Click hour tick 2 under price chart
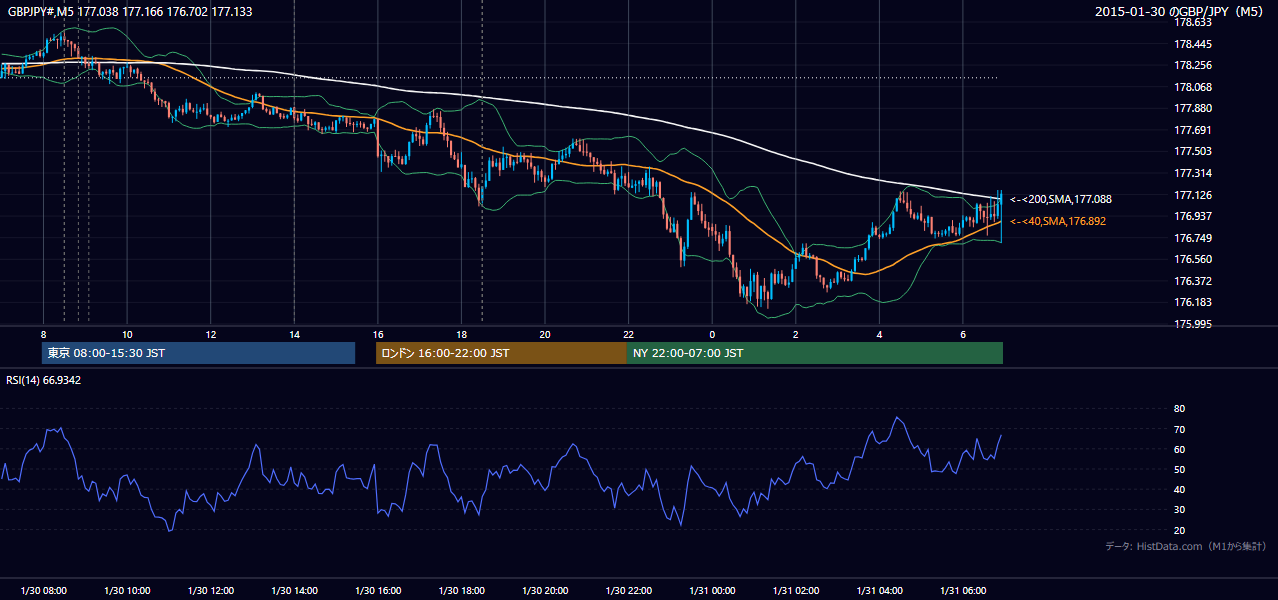The height and width of the screenshot is (600, 1278). coord(795,334)
